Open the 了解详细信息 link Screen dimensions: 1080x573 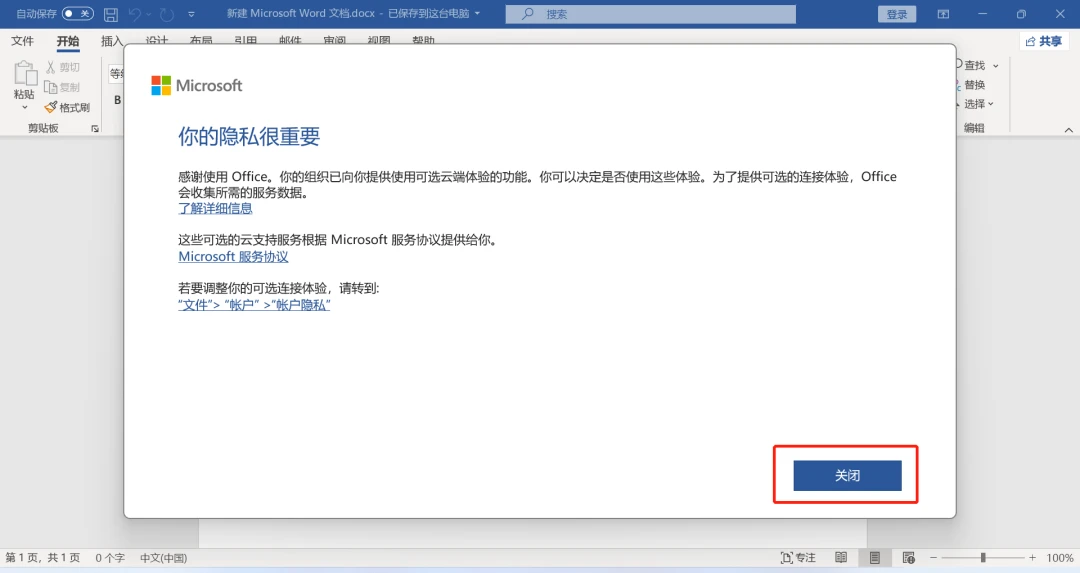click(x=215, y=208)
